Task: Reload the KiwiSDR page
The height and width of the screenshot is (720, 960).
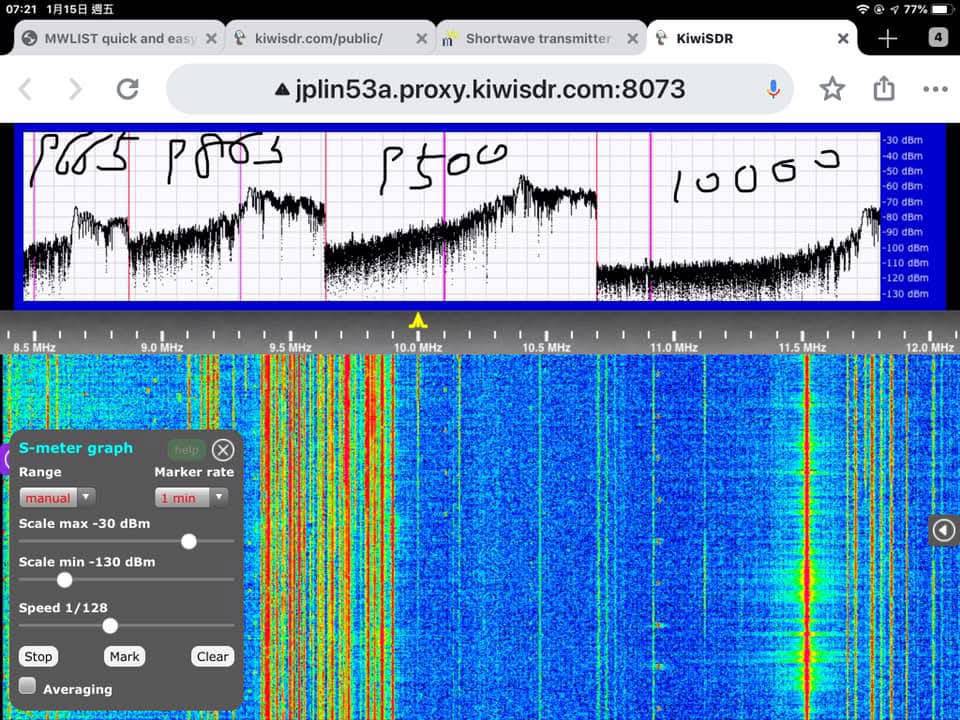Action: (127, 89)
